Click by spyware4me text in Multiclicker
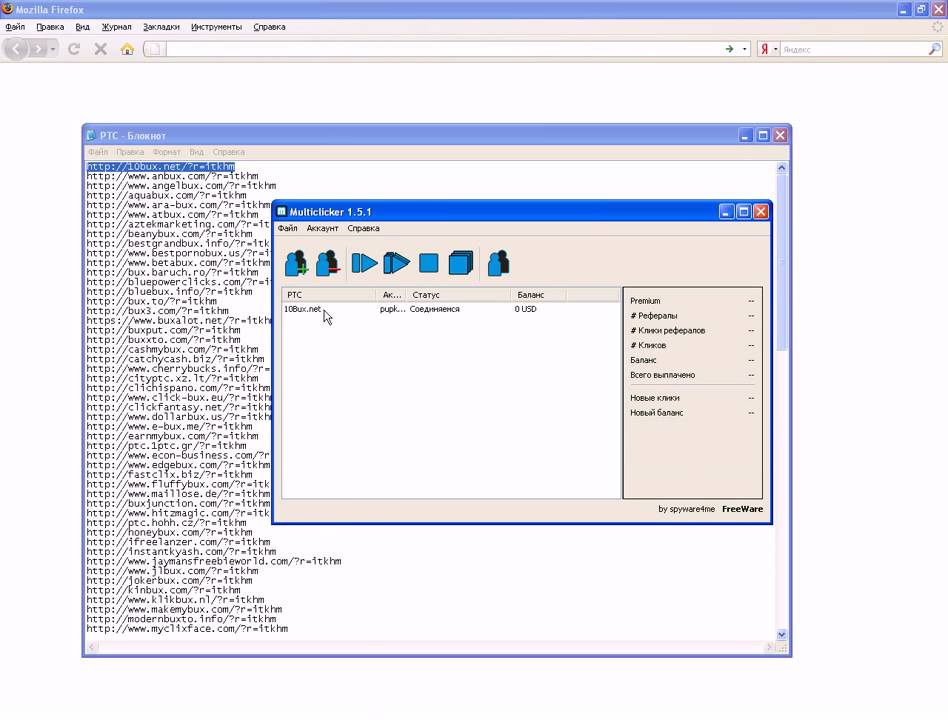This screenshot has width=948, height=720. pyautogui.click(x=686, y=509)
